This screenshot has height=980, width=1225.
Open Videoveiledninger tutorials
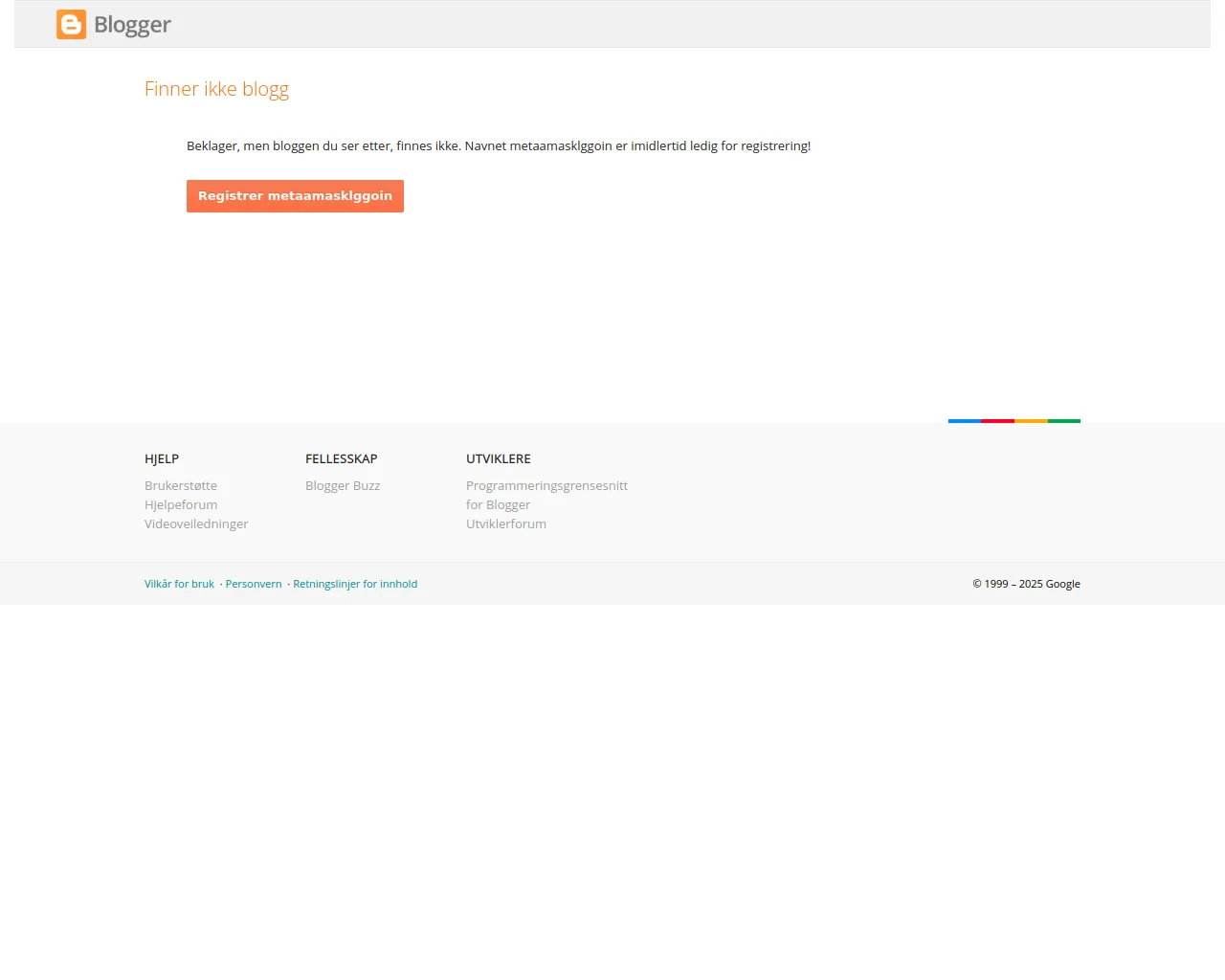pos(195,523)
